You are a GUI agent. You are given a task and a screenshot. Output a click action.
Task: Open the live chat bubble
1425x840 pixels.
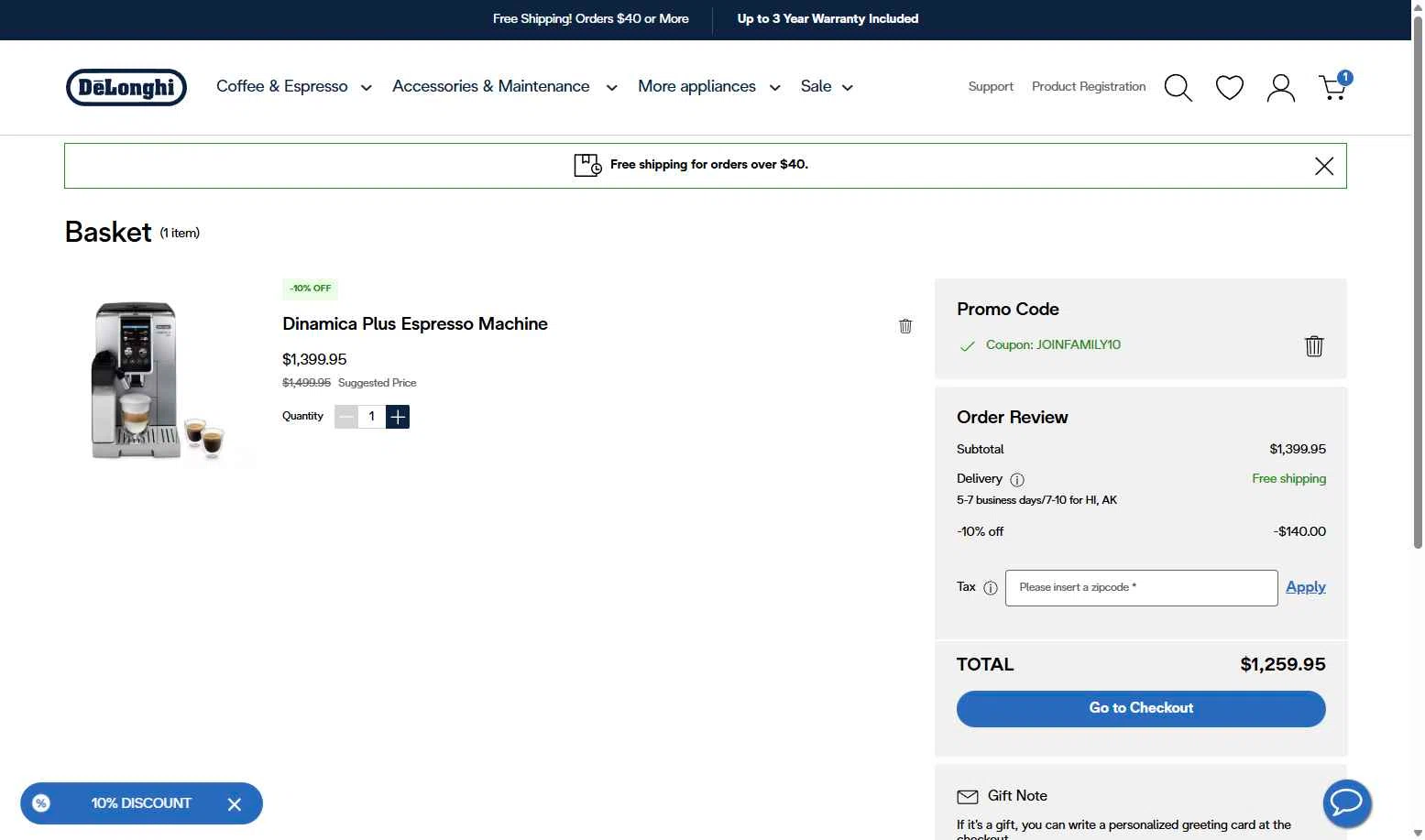pyautogui.click(x=1347, y=803)
